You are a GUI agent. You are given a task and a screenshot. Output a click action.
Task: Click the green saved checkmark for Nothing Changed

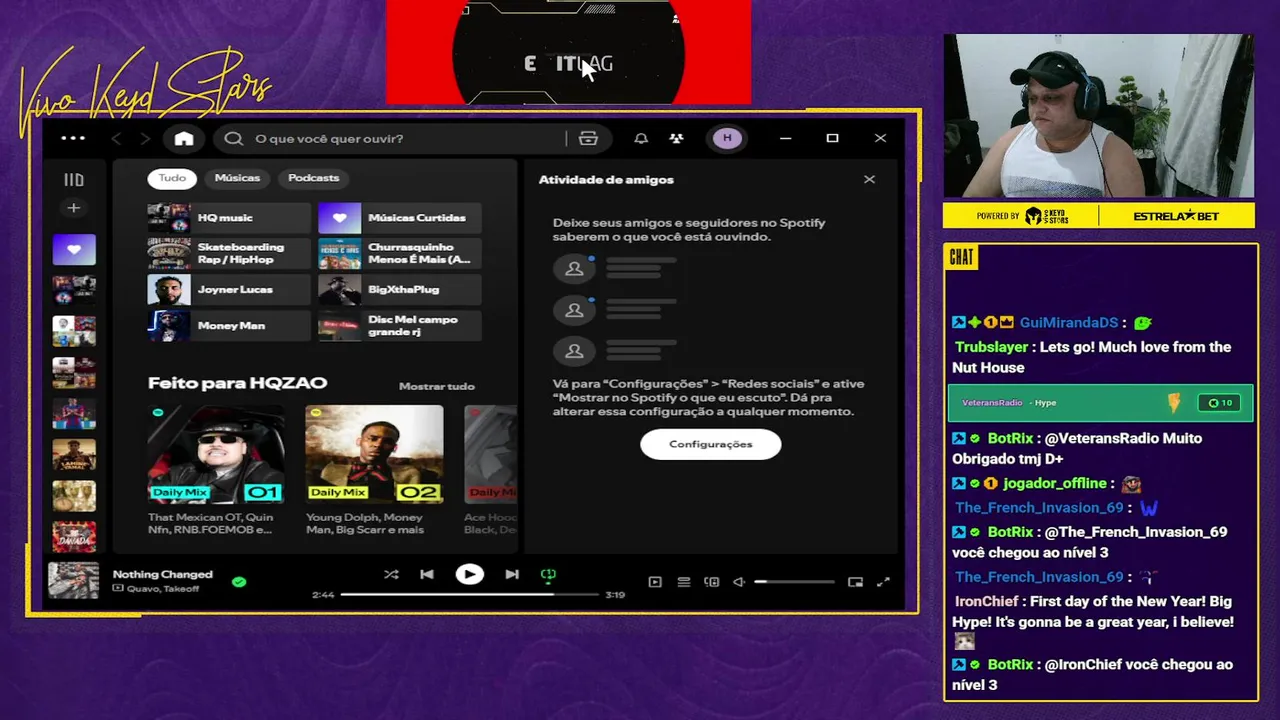point(239,581)
